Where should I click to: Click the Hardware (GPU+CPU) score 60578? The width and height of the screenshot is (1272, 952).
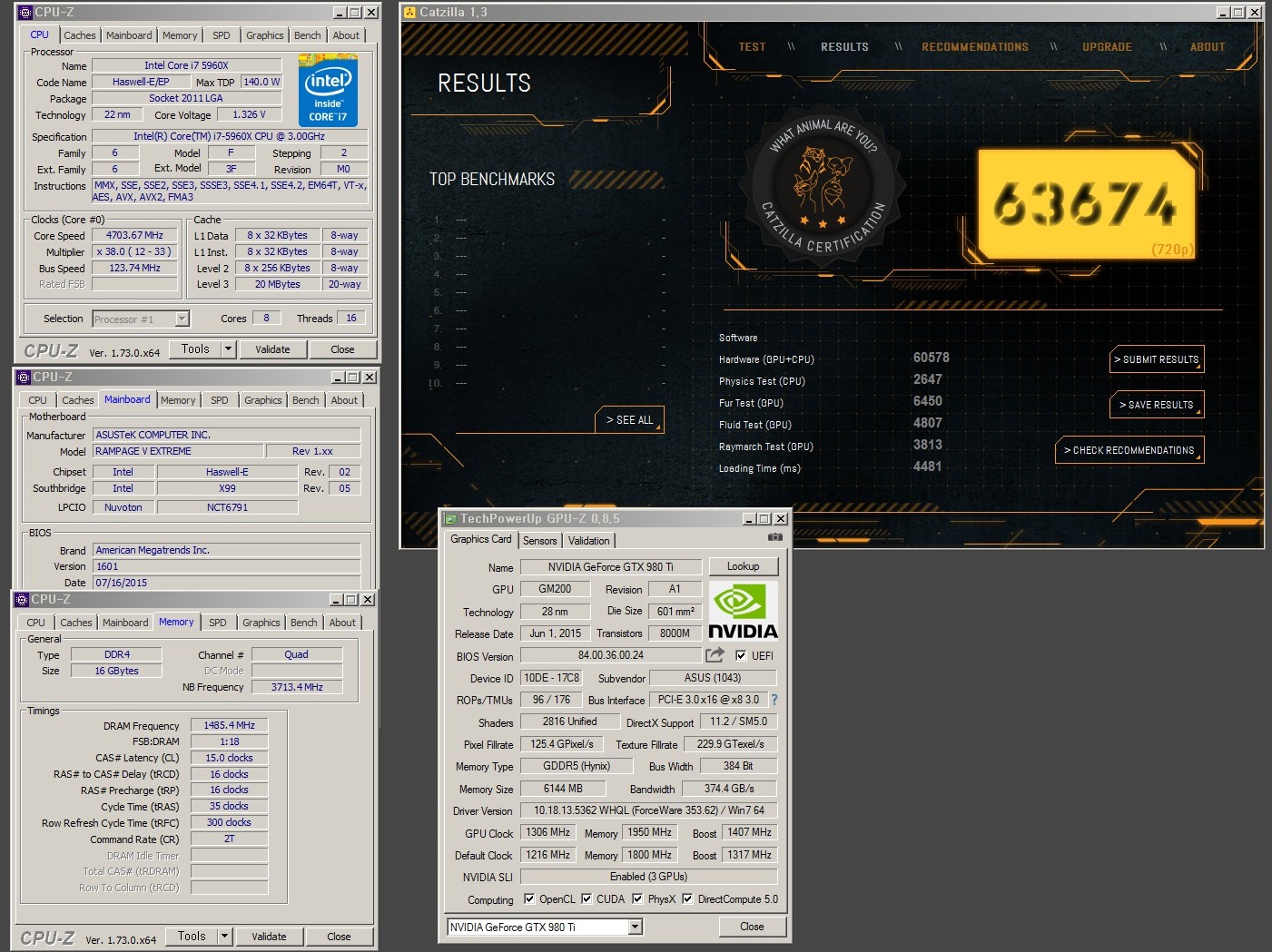point(931,358)
